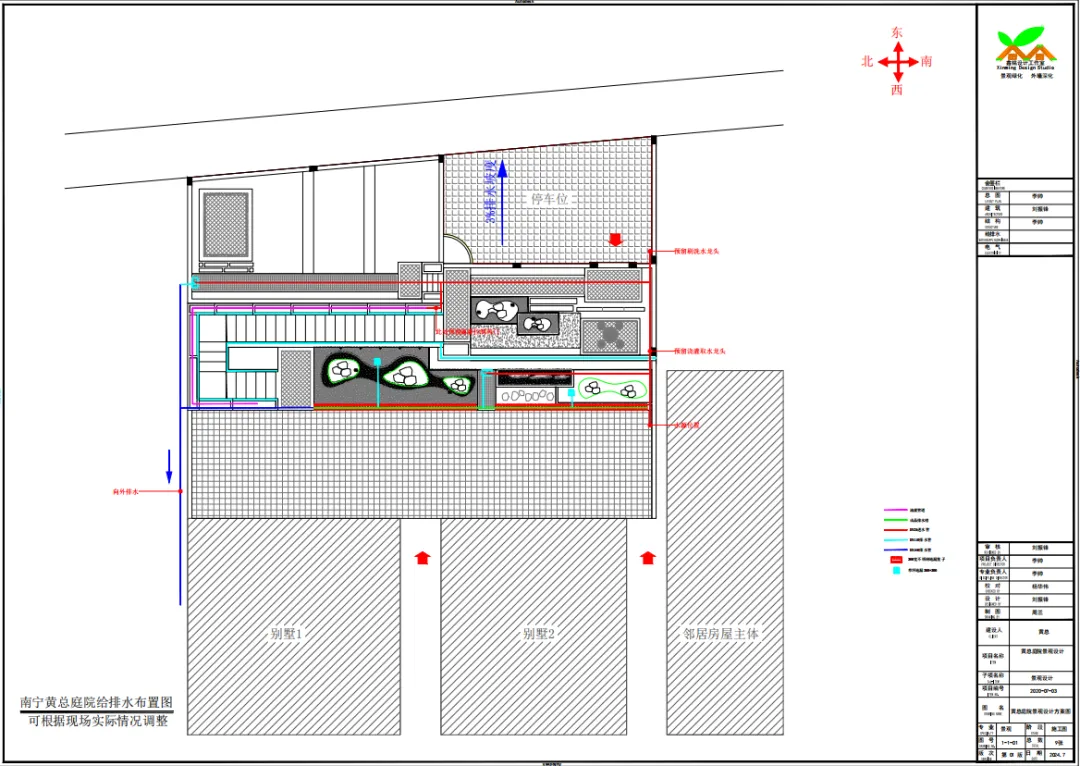Select the 邻居房屋主体 label
The image size is (1080, 766).
coord(720,633)
